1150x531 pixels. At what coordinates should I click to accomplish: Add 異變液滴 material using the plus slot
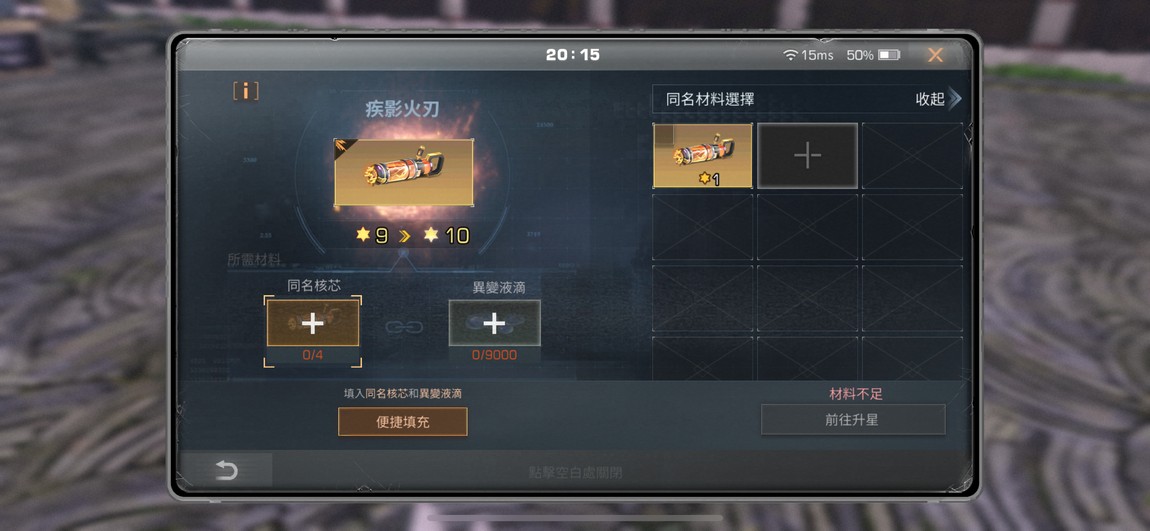tap(494, 323)
